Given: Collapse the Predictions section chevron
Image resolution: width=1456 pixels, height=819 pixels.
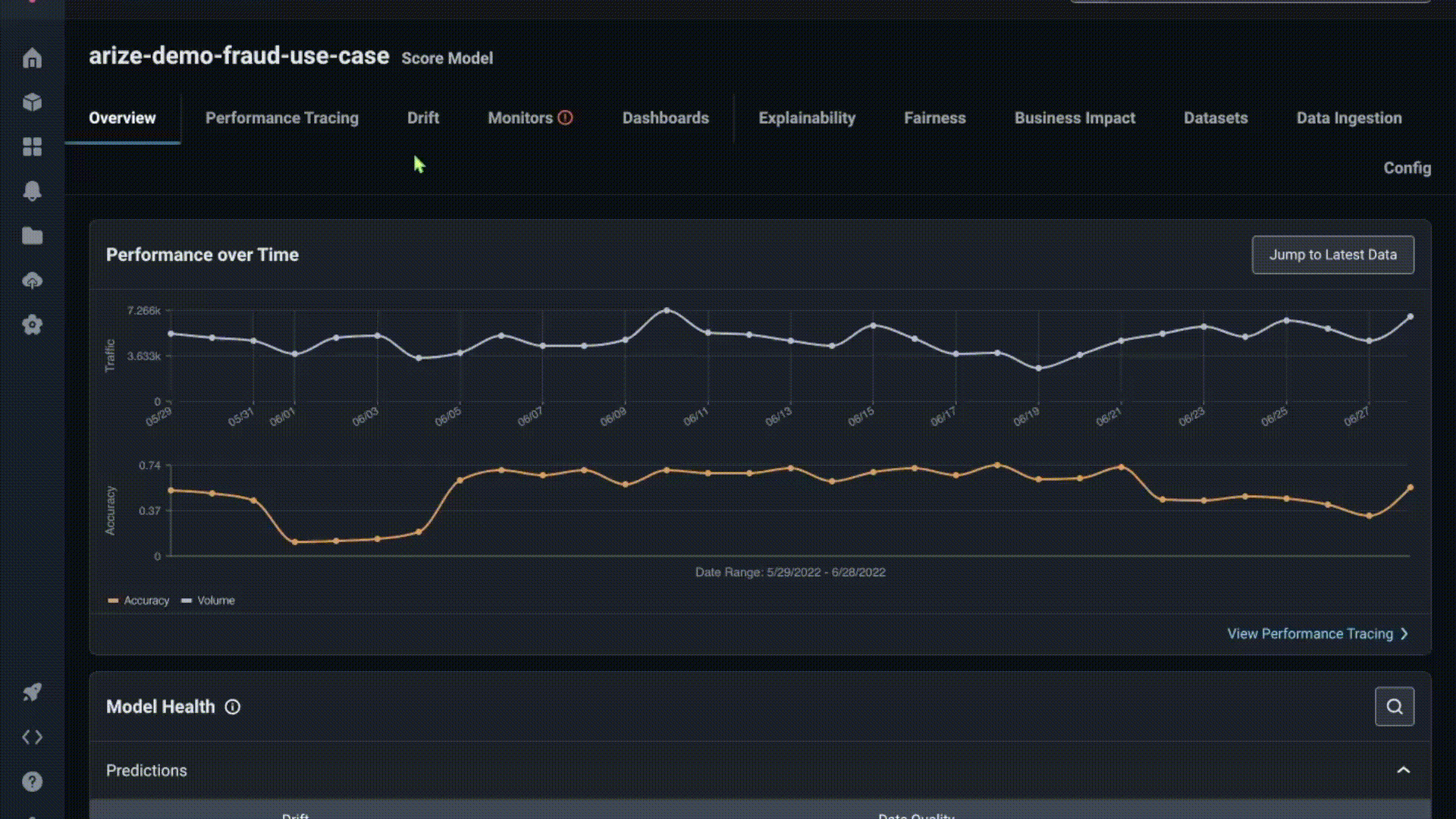Looking at the screenshot, I should coord(1403,770).
